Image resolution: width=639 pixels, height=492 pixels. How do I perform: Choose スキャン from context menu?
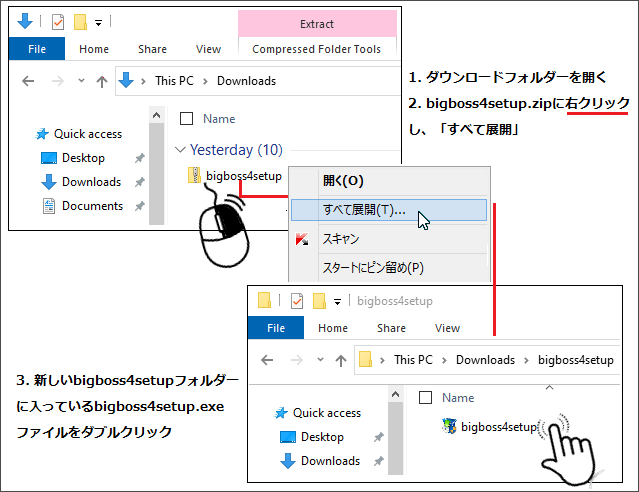(341, 239)
